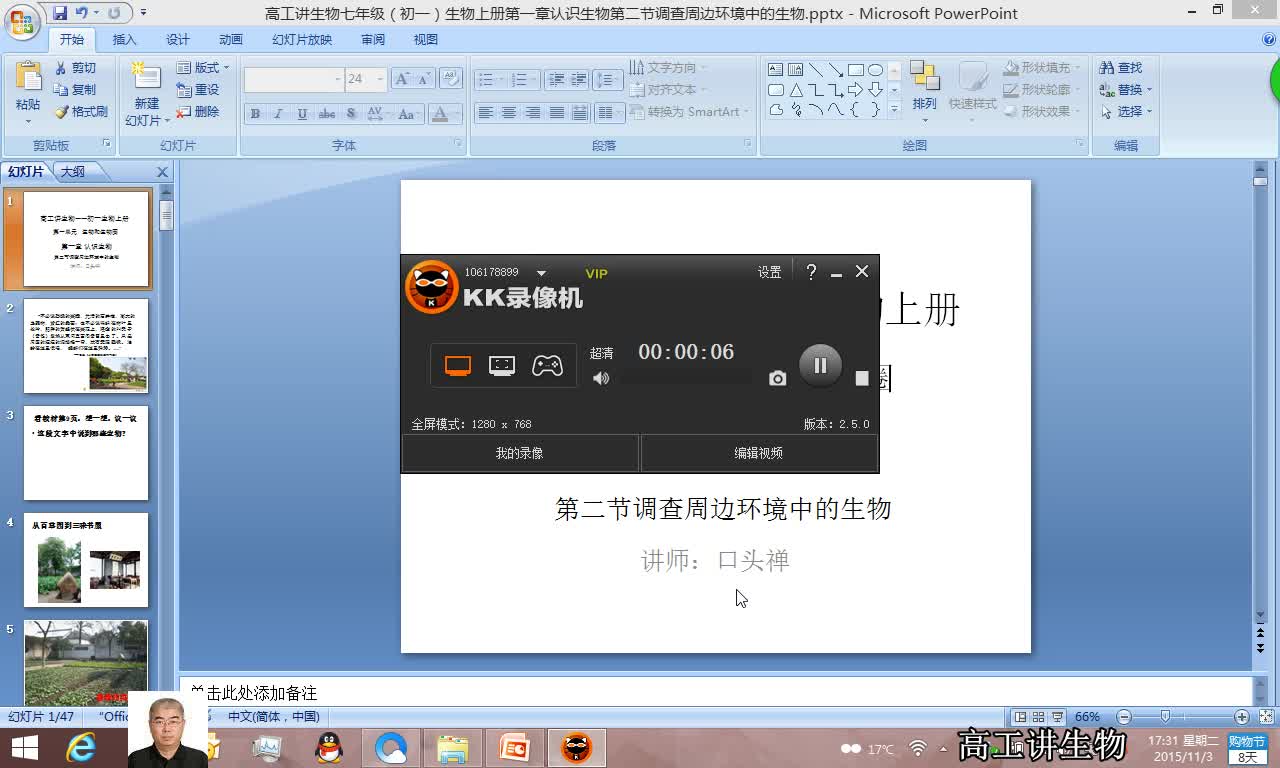
Task: Click the Clear Formatting icon in font group
Action: point(450,79)
